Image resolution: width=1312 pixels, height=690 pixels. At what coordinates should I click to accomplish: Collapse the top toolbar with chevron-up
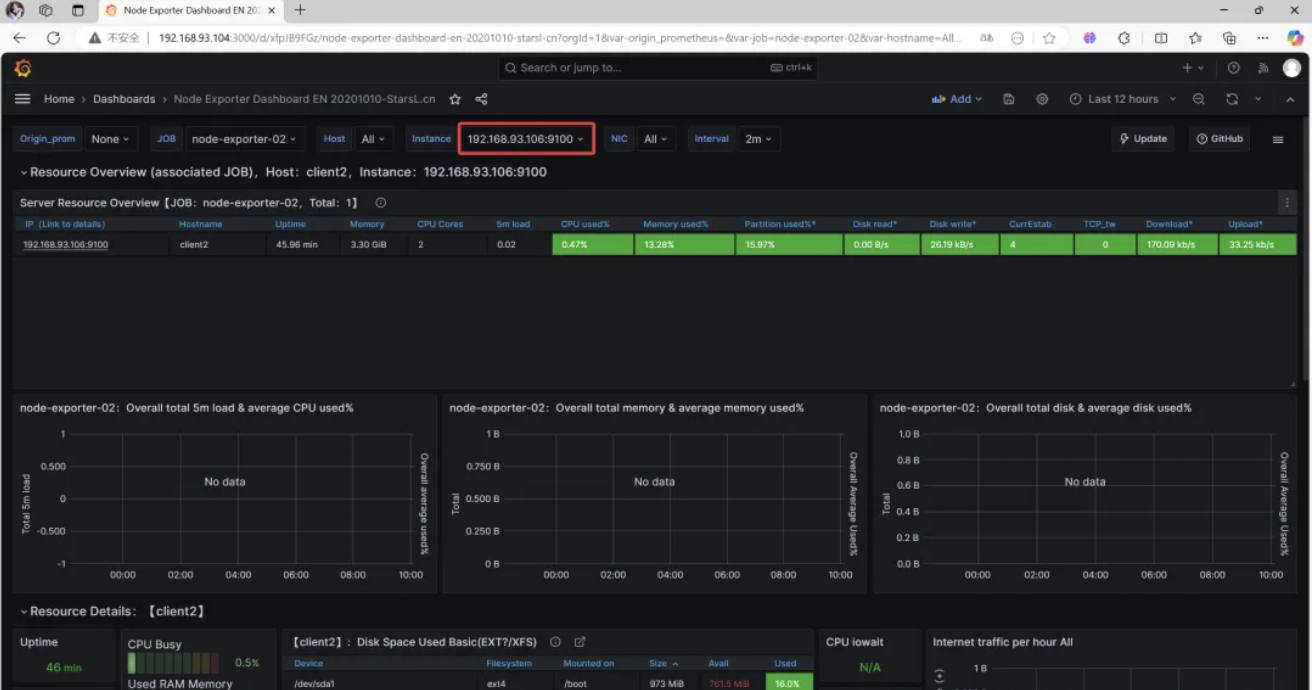[x=1289, y=99]
